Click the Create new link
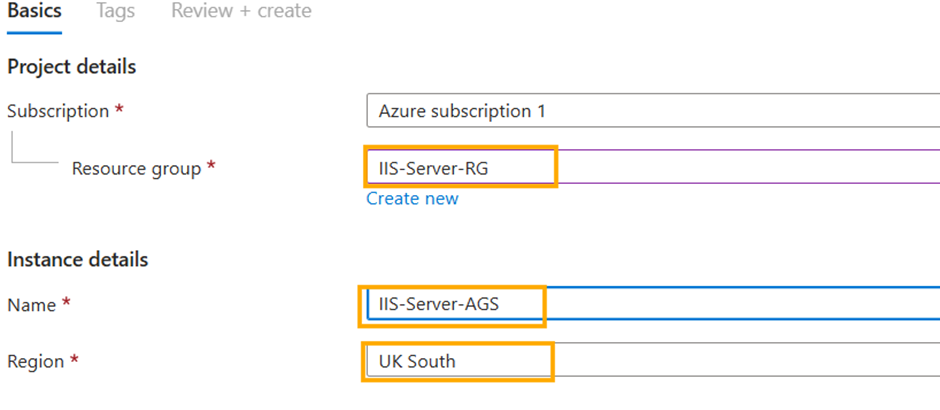This screenshot has width=940, height=410. click(412, 198)
